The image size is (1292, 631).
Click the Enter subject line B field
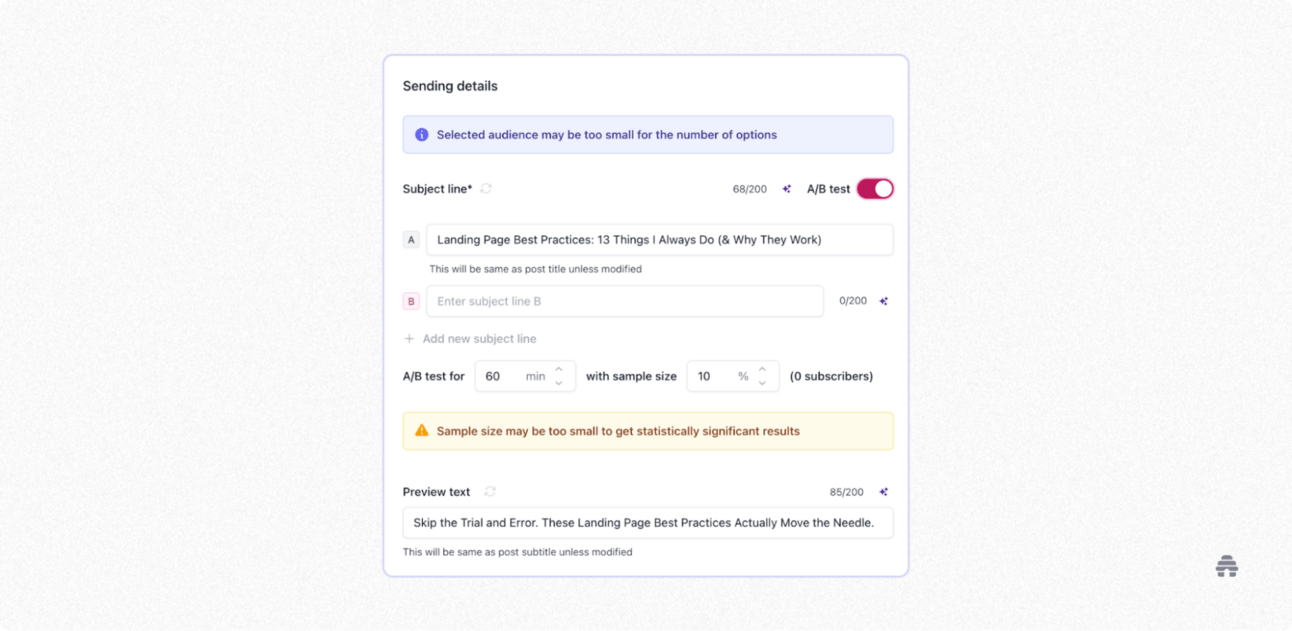625,301
